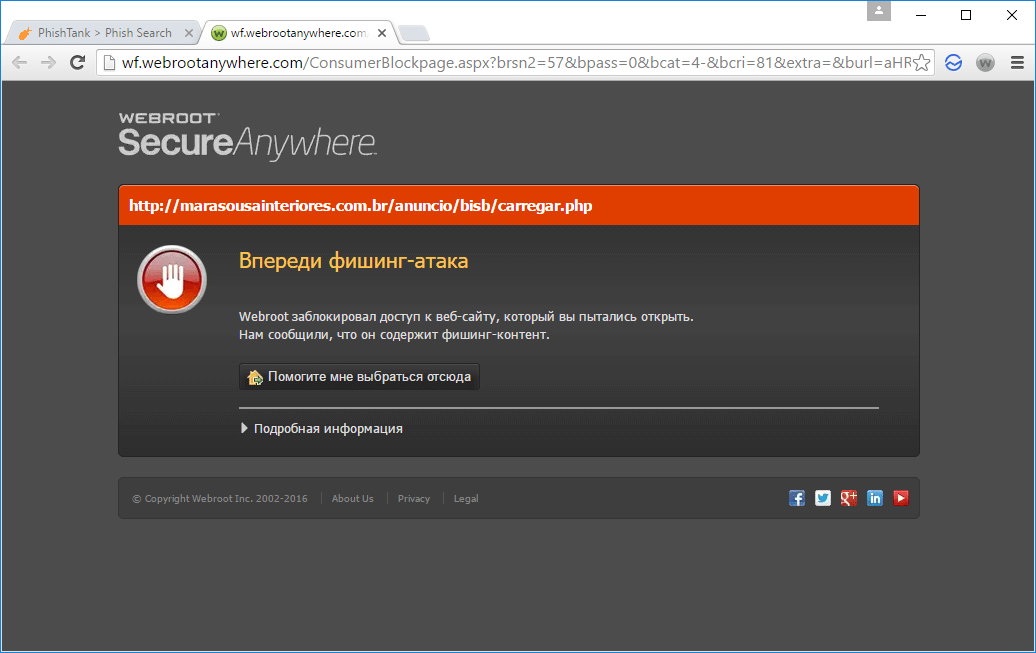Click the Помогите мне выбраться отсюда button
Viewport: 1036px width, 653px height.
[359, 376]
